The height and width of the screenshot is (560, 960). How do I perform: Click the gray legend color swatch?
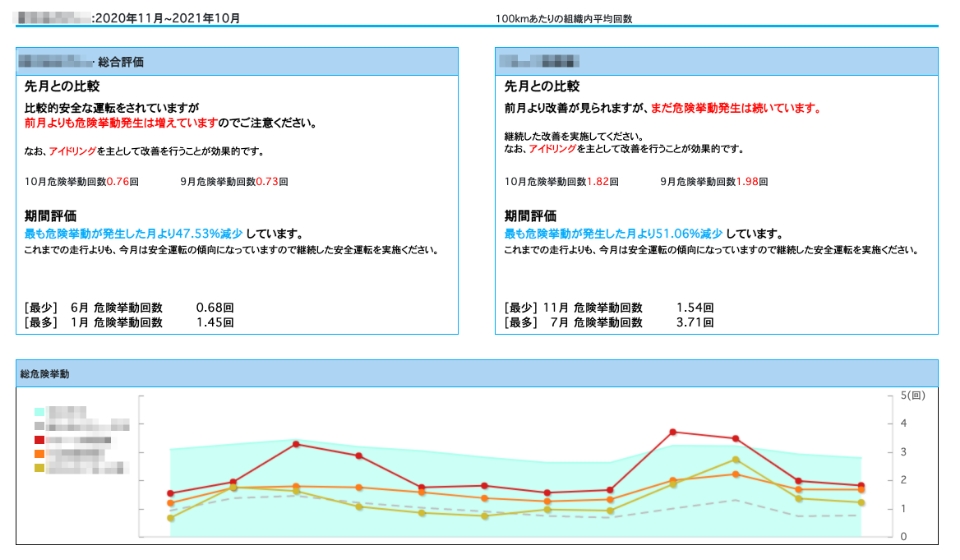(x=39, y=426)
